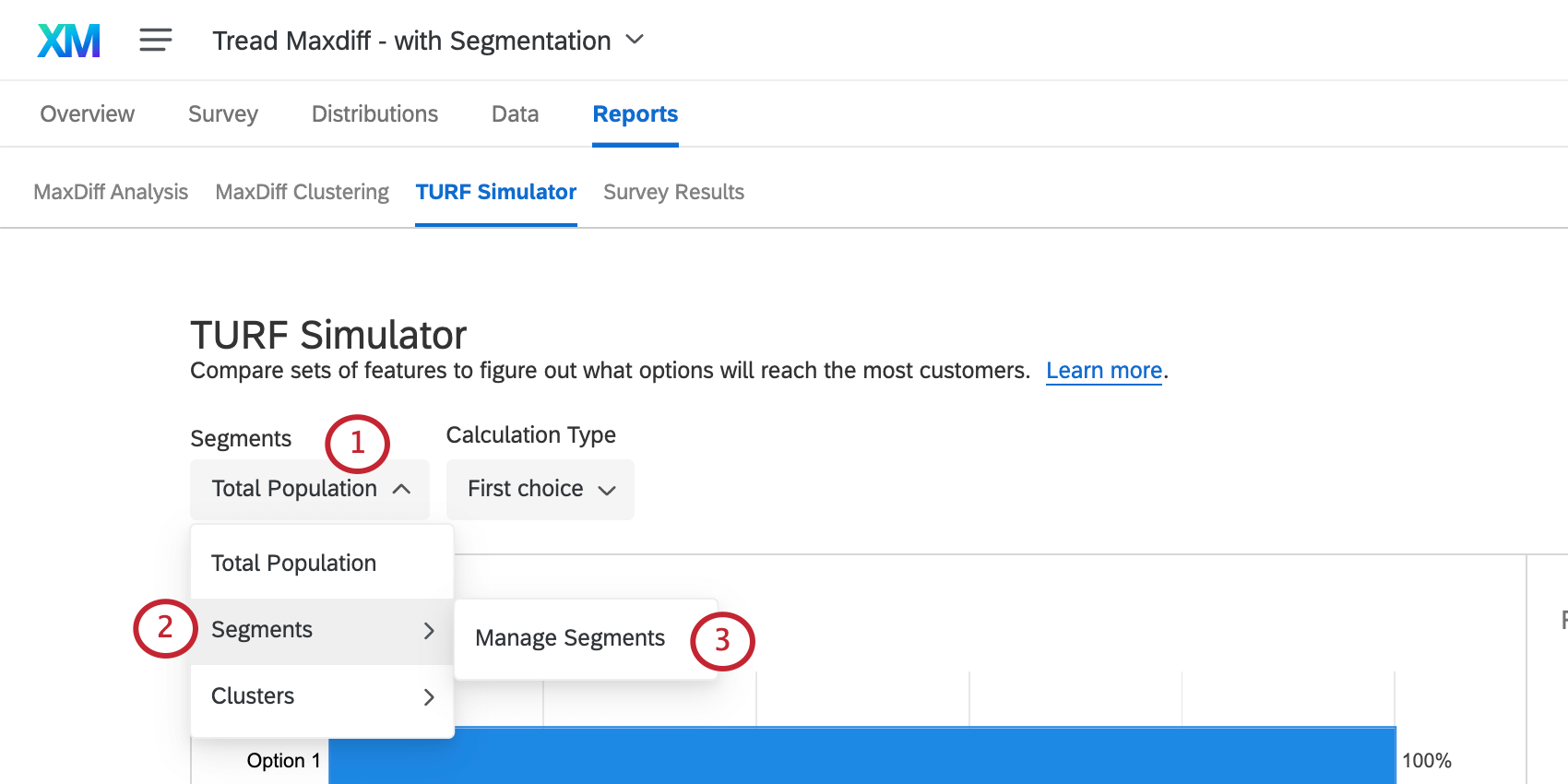Click Manage Segments menu option
1568x784 pixels.
click(569, 637)
